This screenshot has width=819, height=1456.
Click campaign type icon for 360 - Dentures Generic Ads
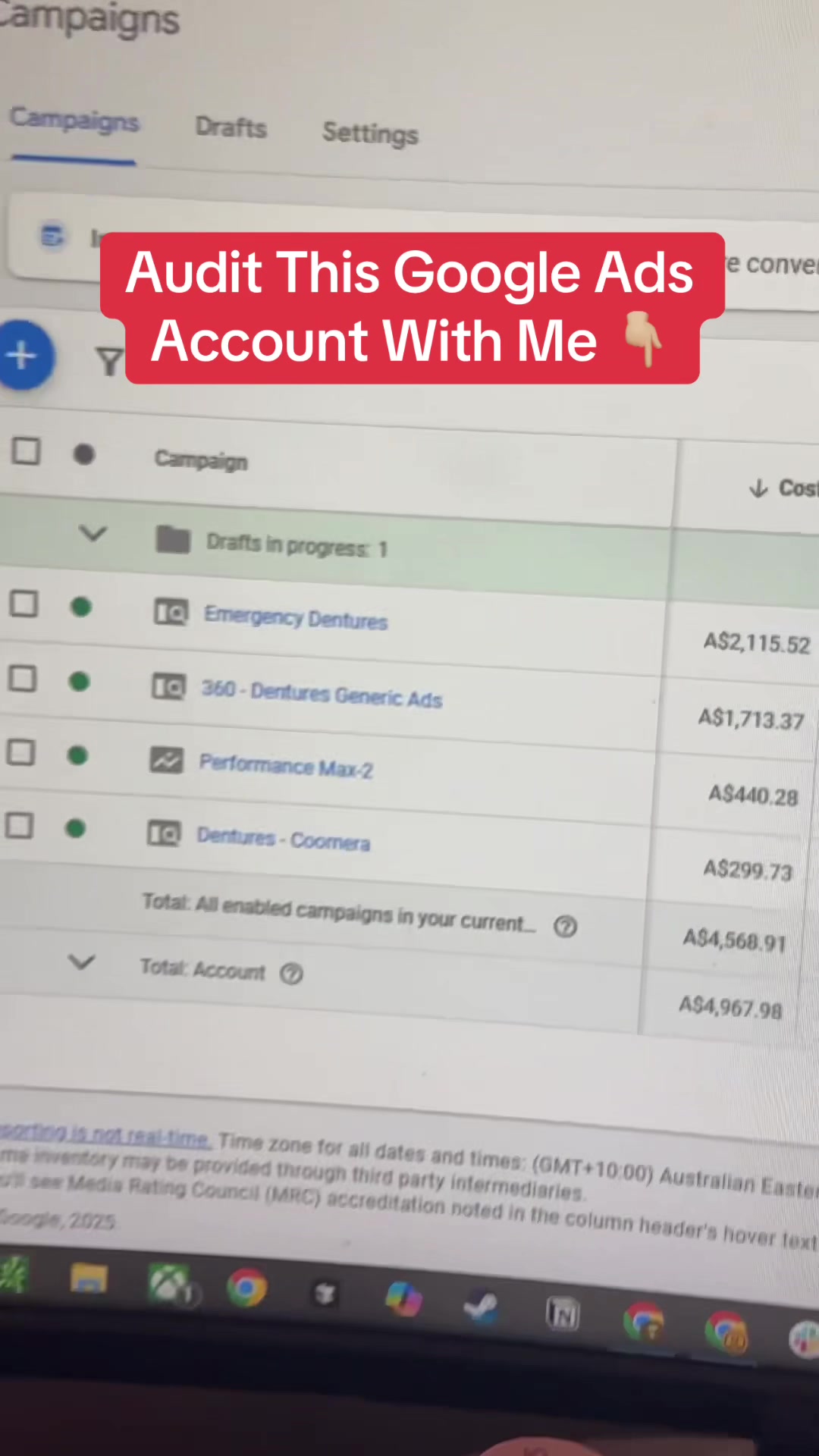168,686
